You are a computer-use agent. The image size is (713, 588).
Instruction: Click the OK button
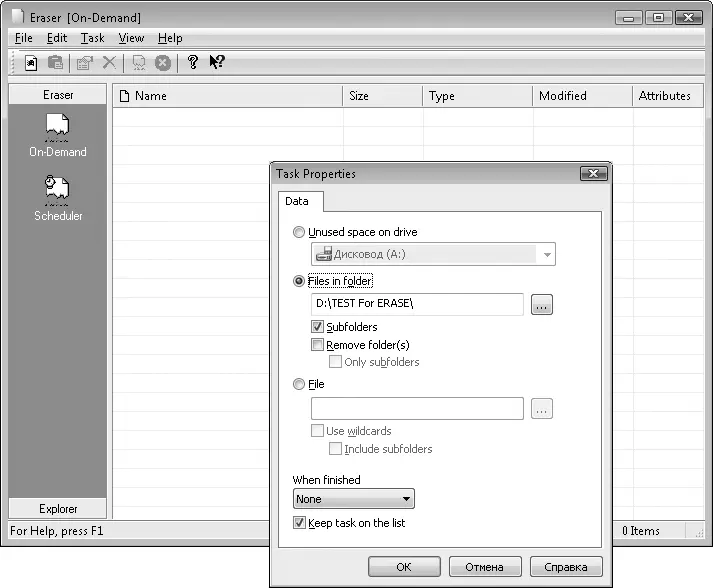(x=404, y=567)
